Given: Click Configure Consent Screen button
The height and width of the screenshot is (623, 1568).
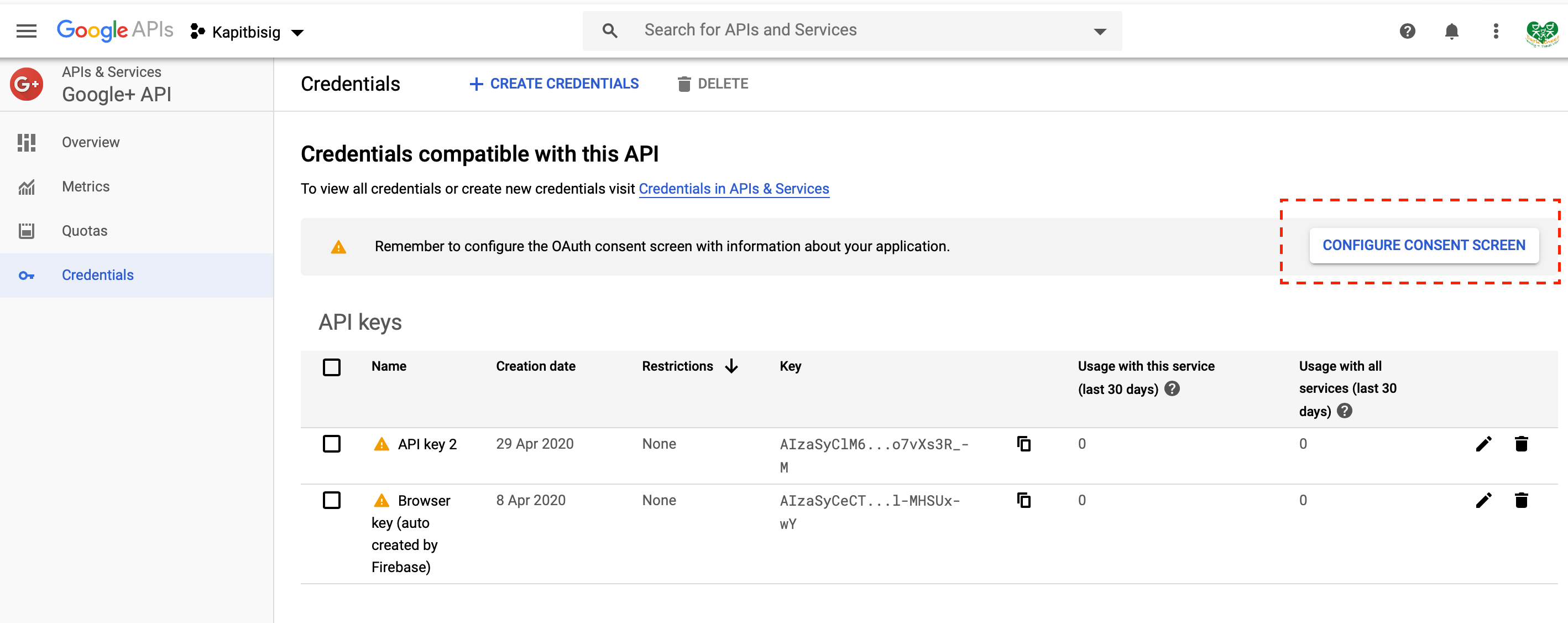Looking at the screenshot, I should click(x=1423, y=246).
